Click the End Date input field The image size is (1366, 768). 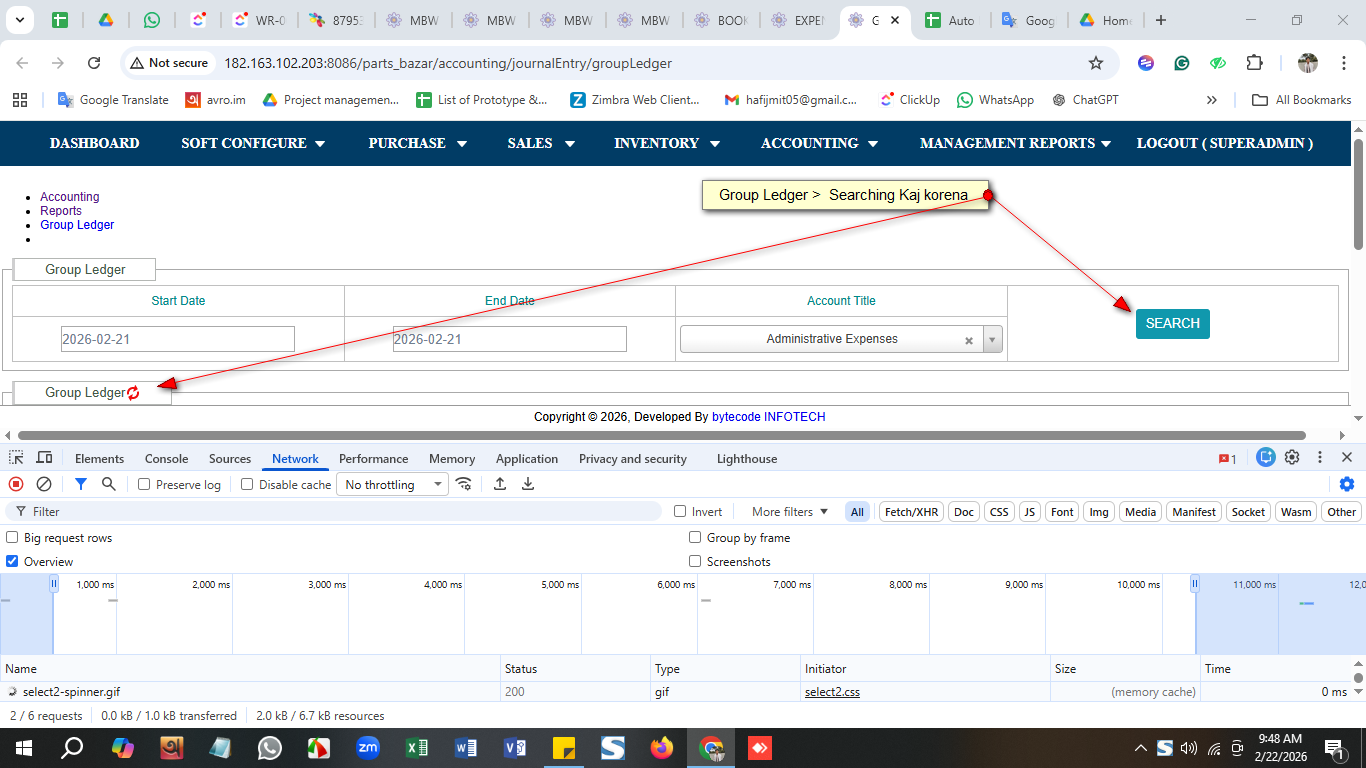tap(510, 339)
